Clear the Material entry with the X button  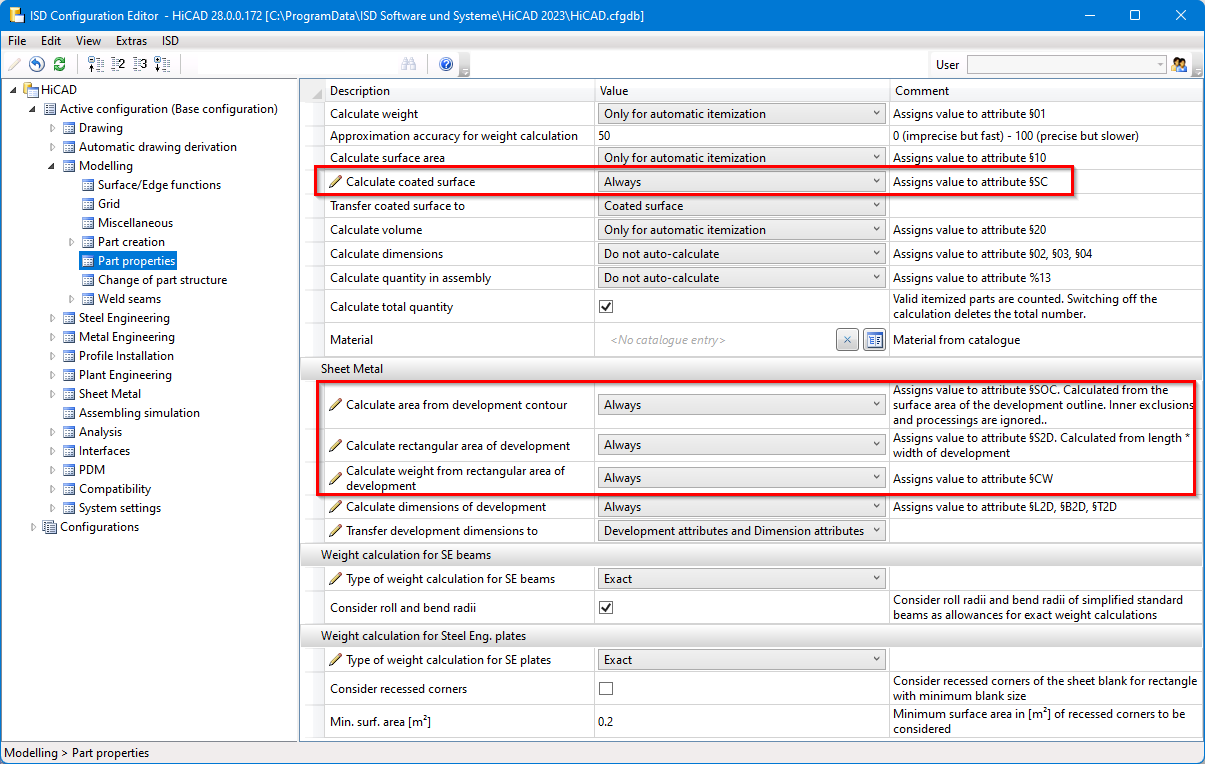847,340
